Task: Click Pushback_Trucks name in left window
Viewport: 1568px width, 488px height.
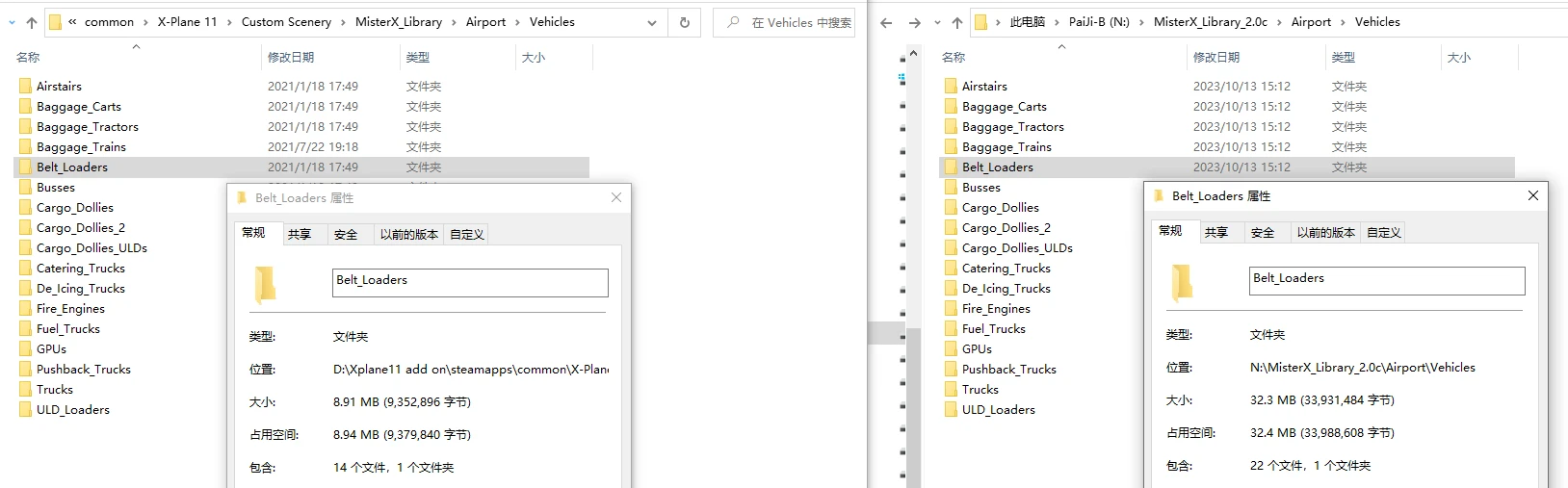Action: tap(84, 369)
